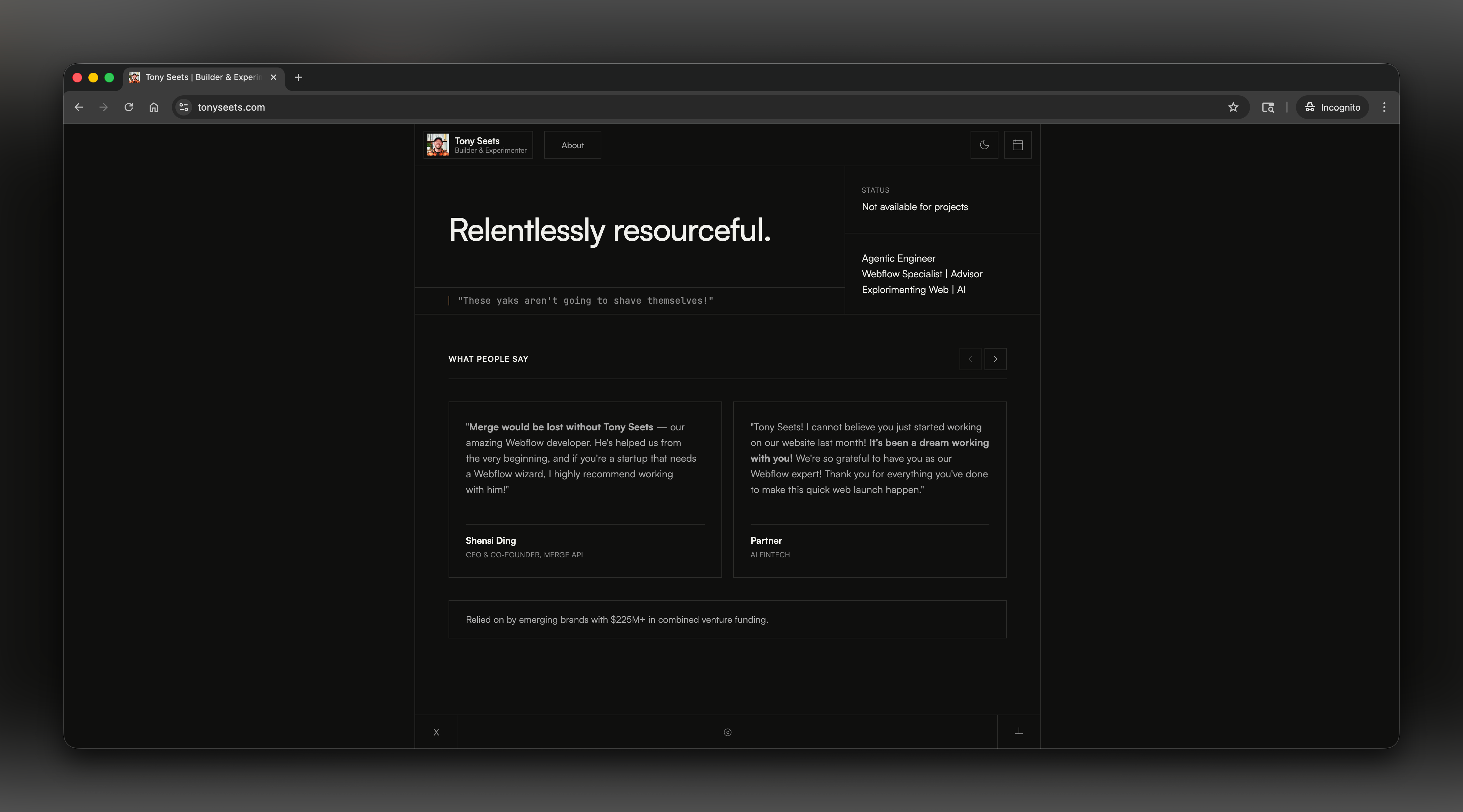Show the next testimonial with right arrow

(995, 359)
